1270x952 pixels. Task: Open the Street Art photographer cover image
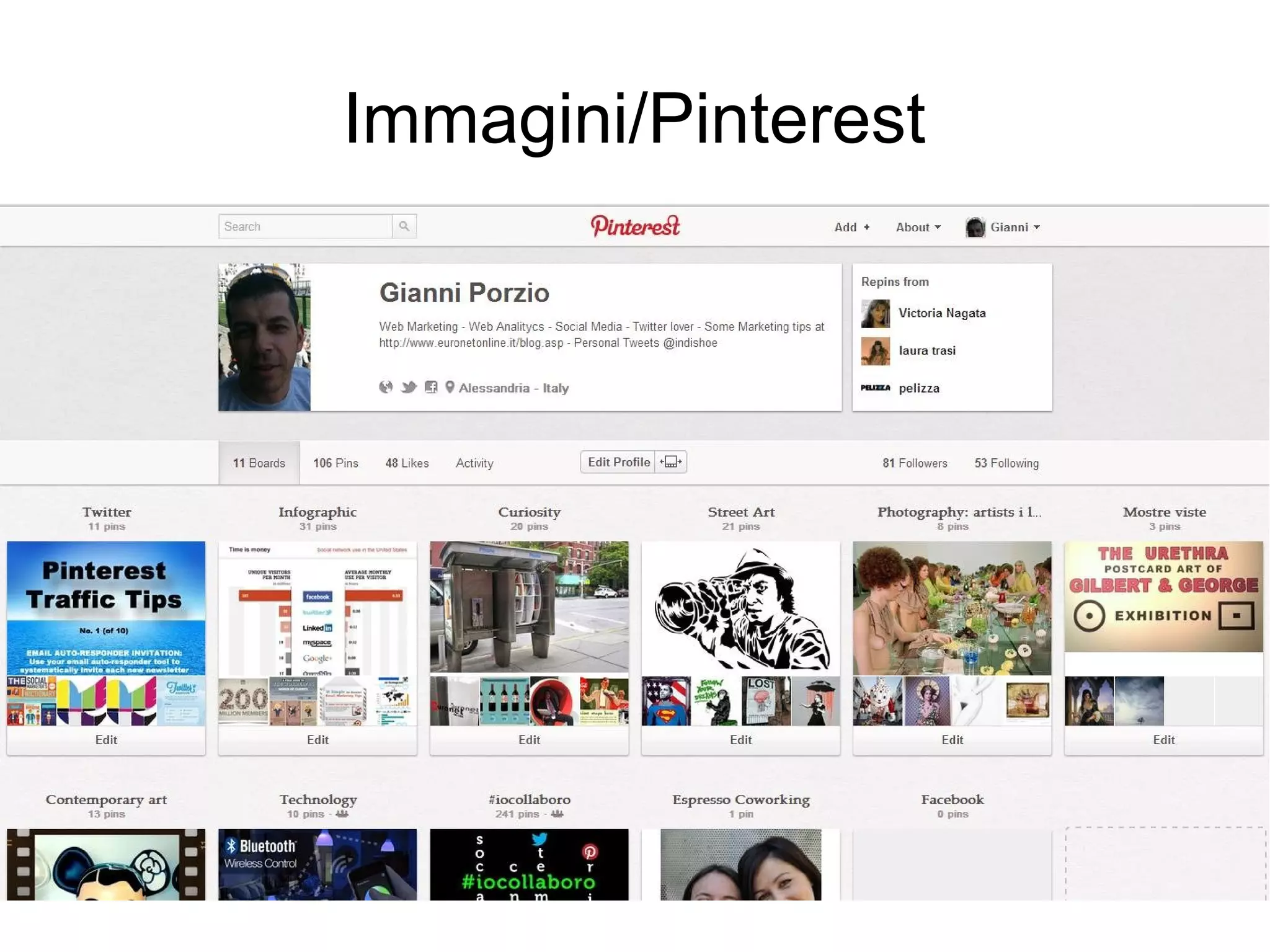point(740,608)
